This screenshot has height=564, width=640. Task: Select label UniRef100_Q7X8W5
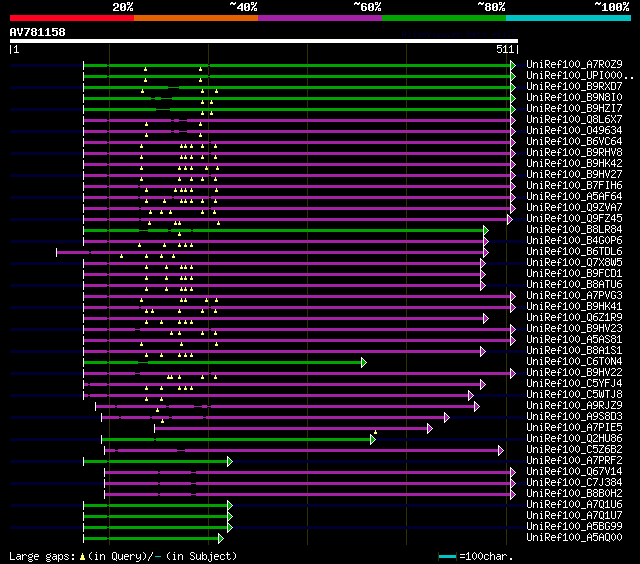click(x=574, y=262)
